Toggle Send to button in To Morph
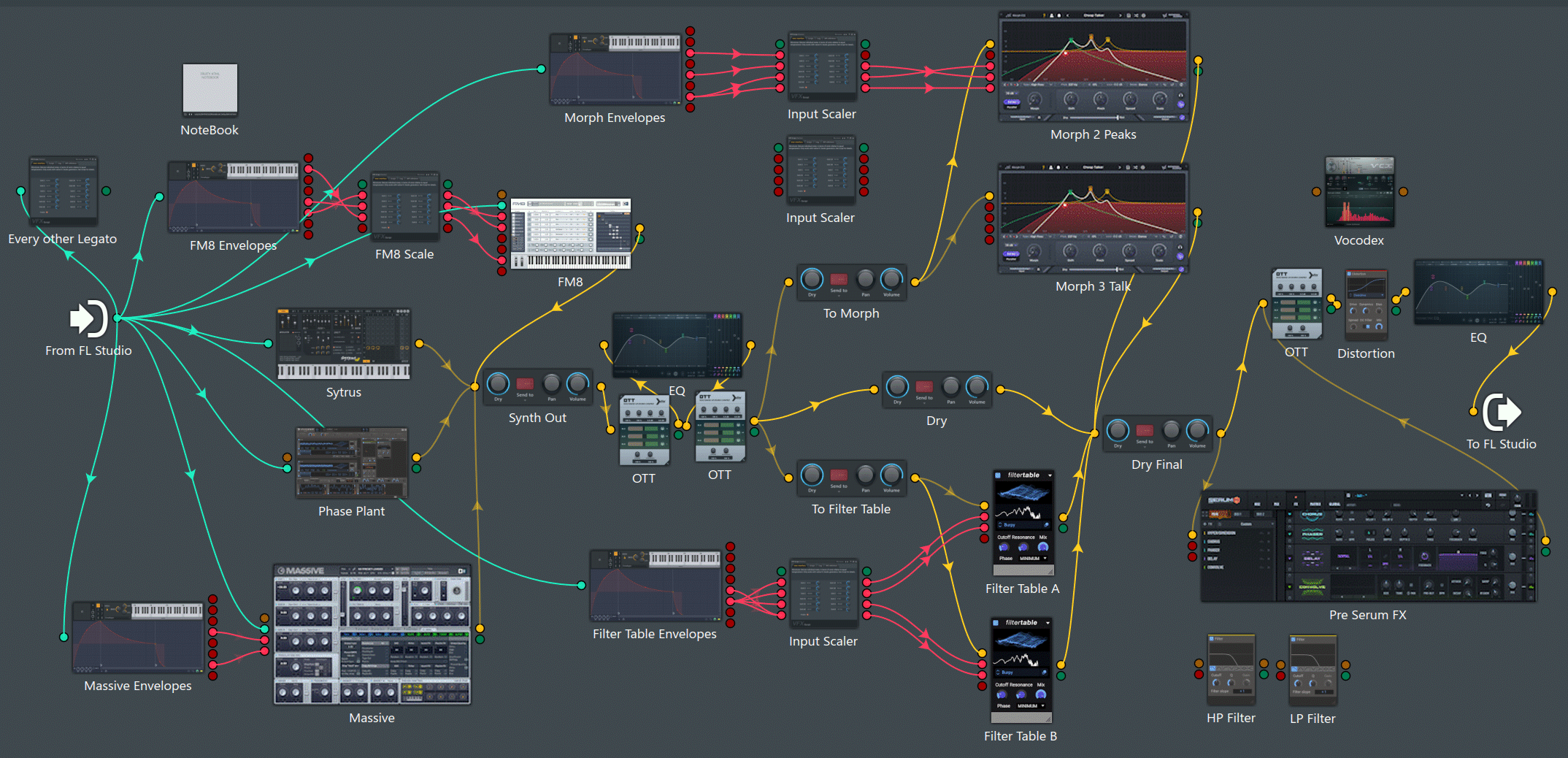Screen dimensions: 1568x758 pyautogui.click(x=839, y=280)
